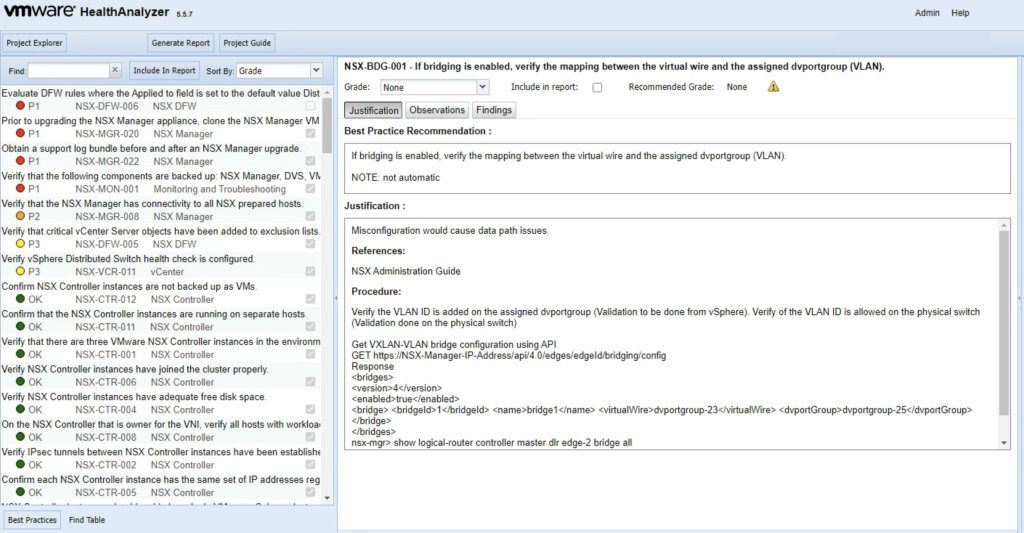This screenshot has height=533, width=1024.
Task: Toggle report checkbox for NSX-DFW-005 row
Action: coord(310,244)
